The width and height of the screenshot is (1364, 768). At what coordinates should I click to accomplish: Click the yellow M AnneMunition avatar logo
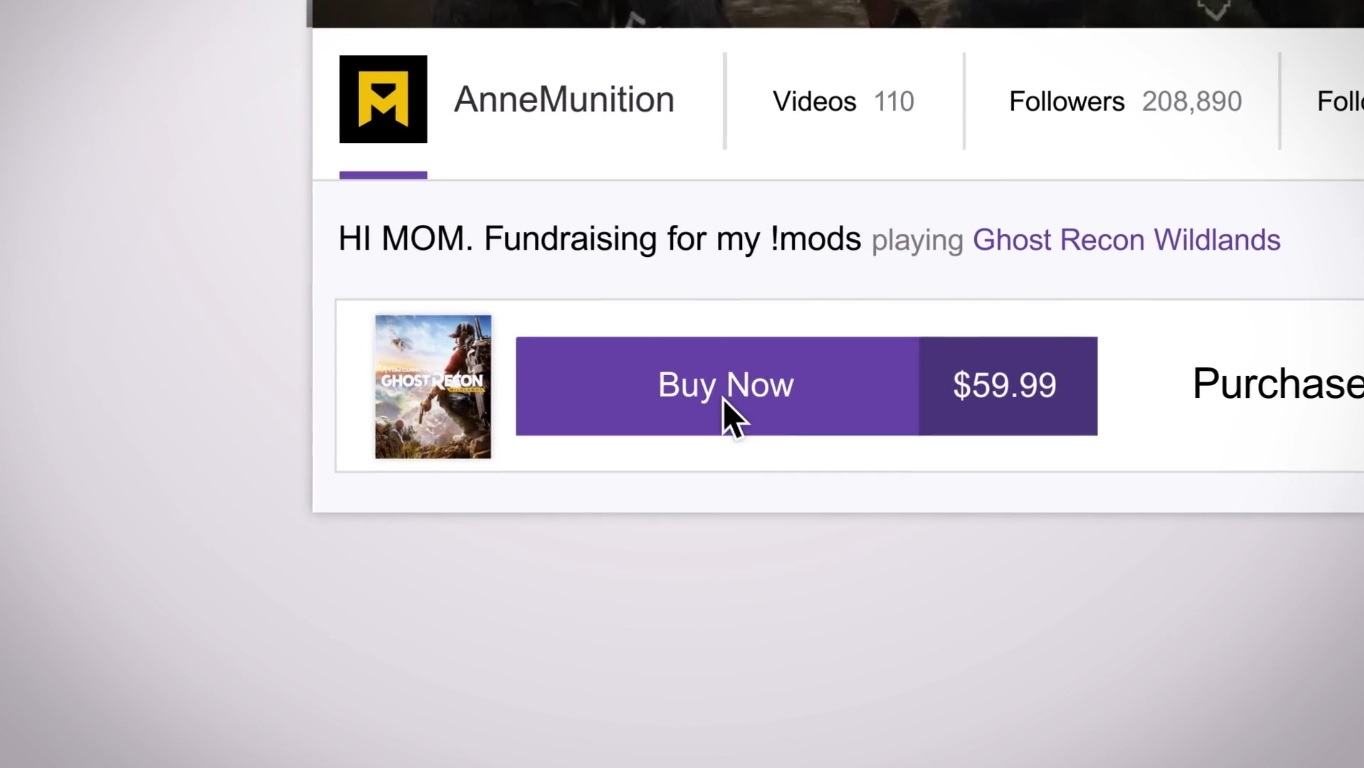(x=383, y=99)
